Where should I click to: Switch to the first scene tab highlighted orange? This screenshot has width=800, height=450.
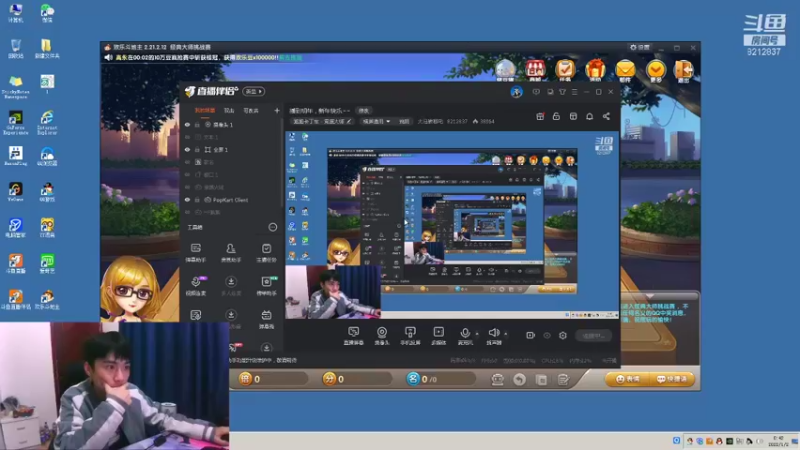point(205,110)
